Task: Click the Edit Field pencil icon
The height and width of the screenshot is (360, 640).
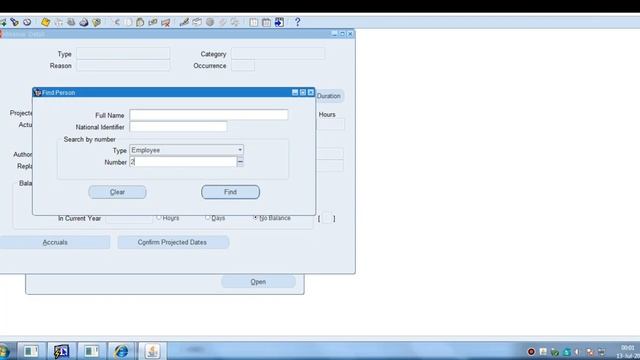Action: point(184,22)
